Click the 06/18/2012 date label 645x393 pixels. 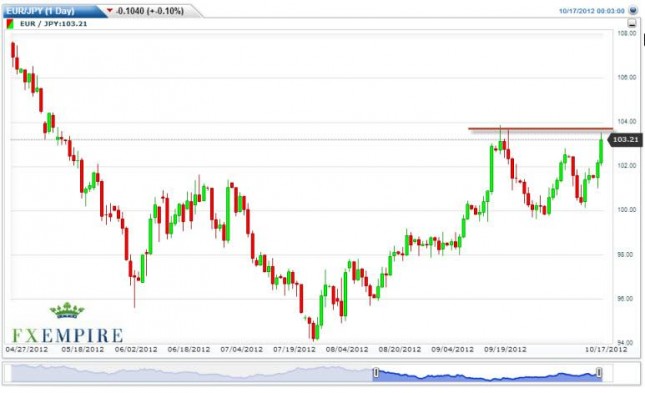point(188,349)
